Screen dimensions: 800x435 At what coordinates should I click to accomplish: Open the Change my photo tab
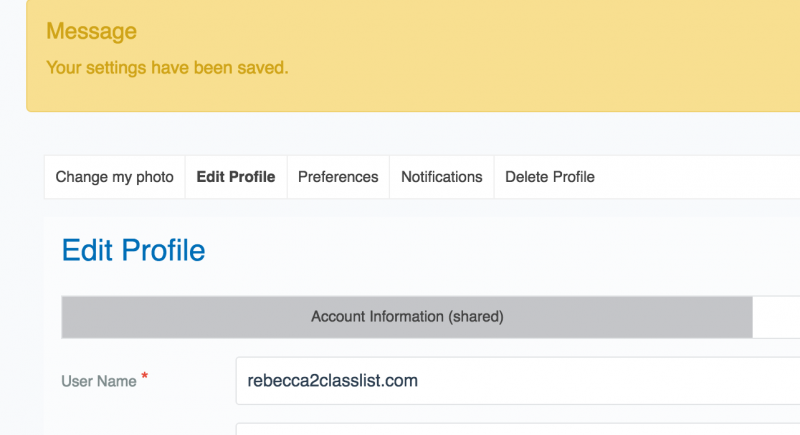coord(114,177)
